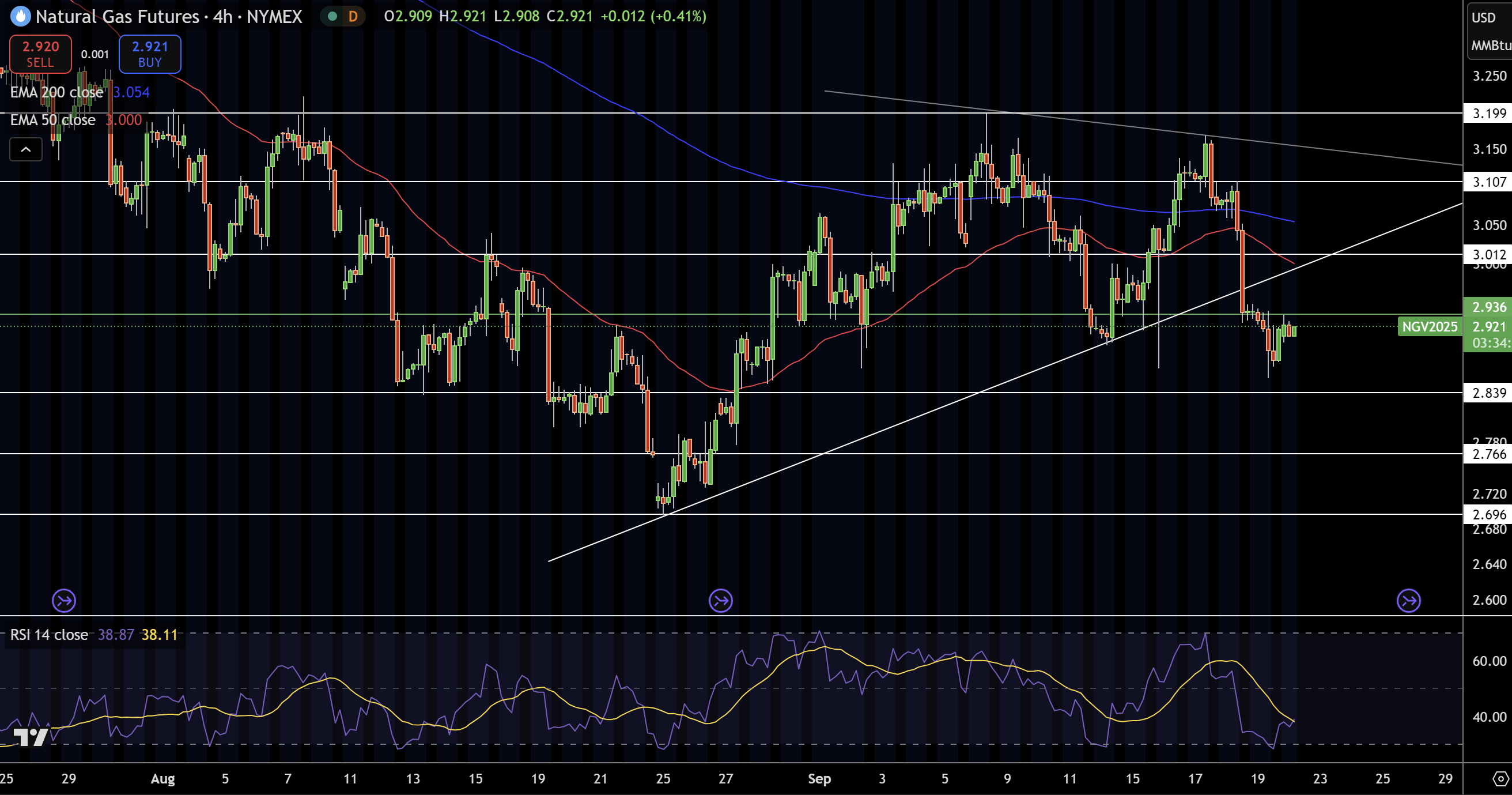Open the Natural Gas Futures symbol title
Viewport: 1512px width, 795px height.
pos(169,17)
